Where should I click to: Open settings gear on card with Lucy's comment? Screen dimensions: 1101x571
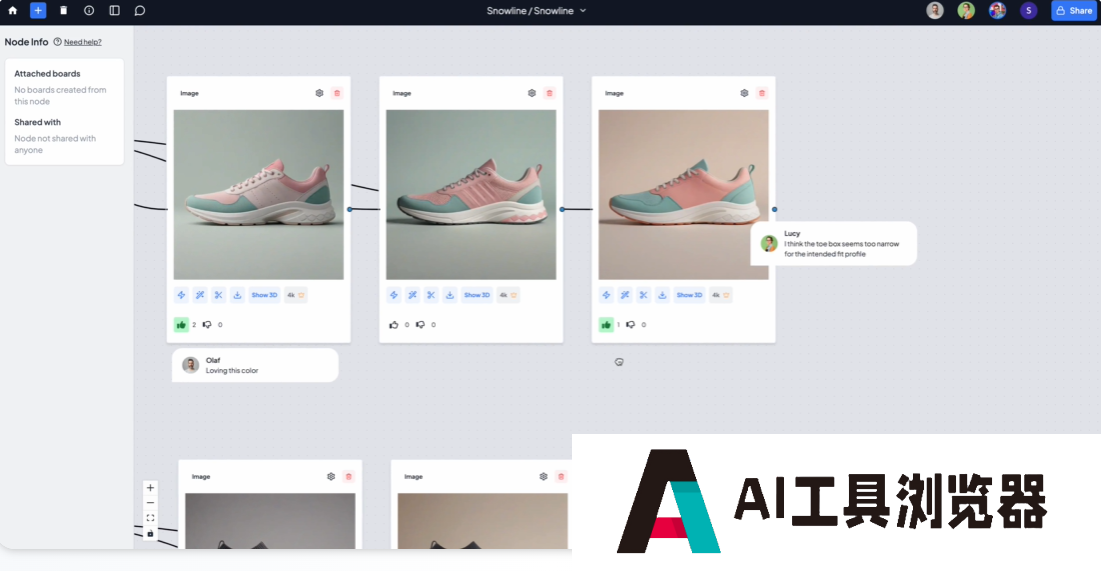tap(744, 93)
